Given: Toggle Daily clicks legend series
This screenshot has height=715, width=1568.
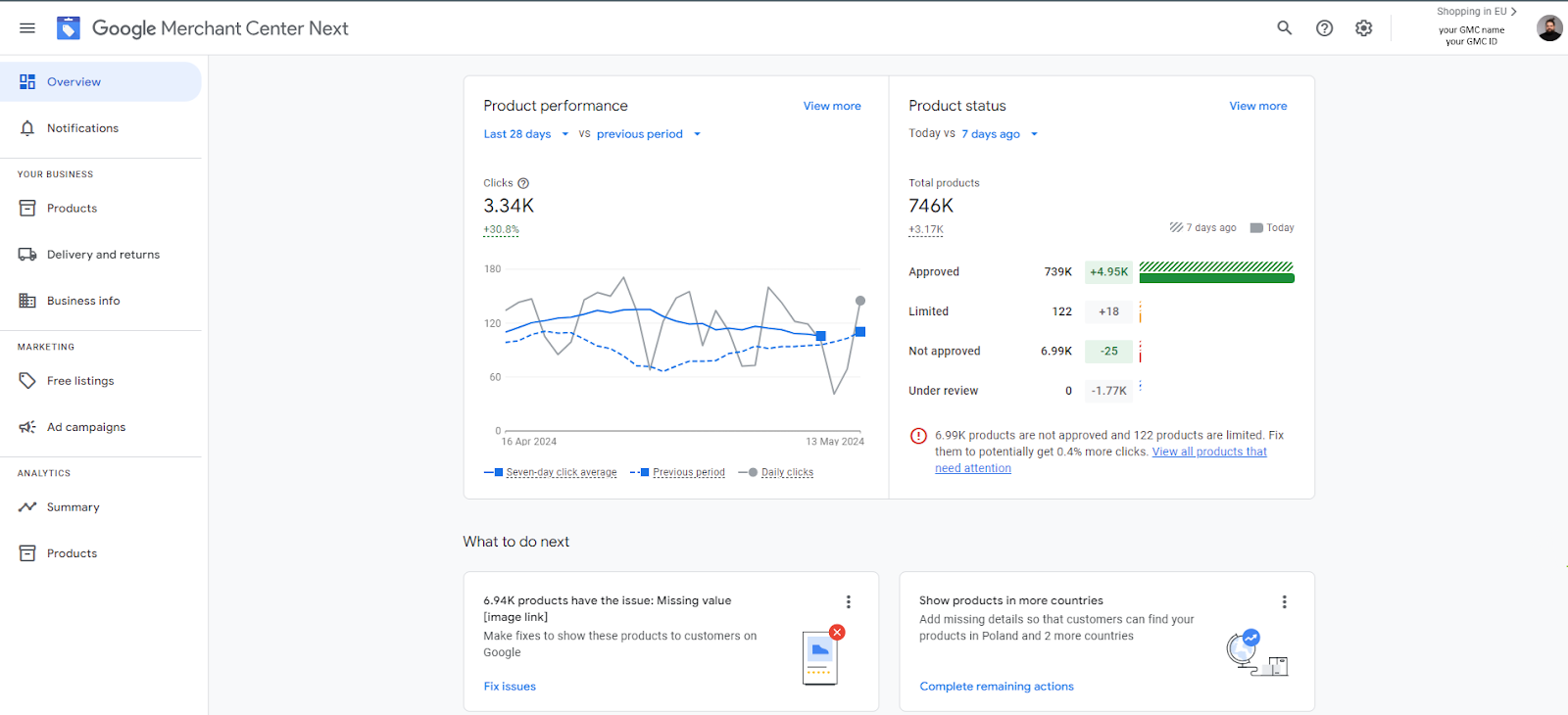Looking at the screenshot, I should pyautogui.click(x=786, y=472).
